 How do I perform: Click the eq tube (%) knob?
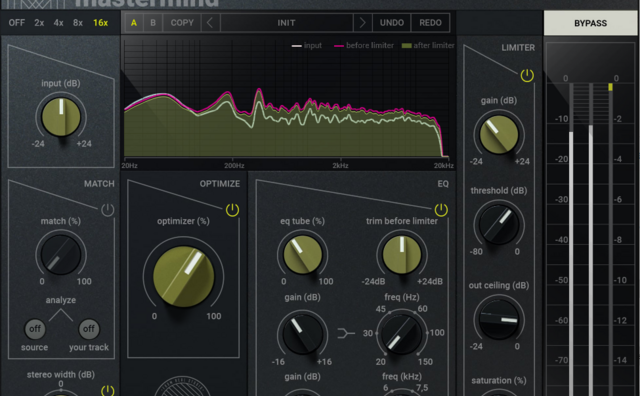302,255
